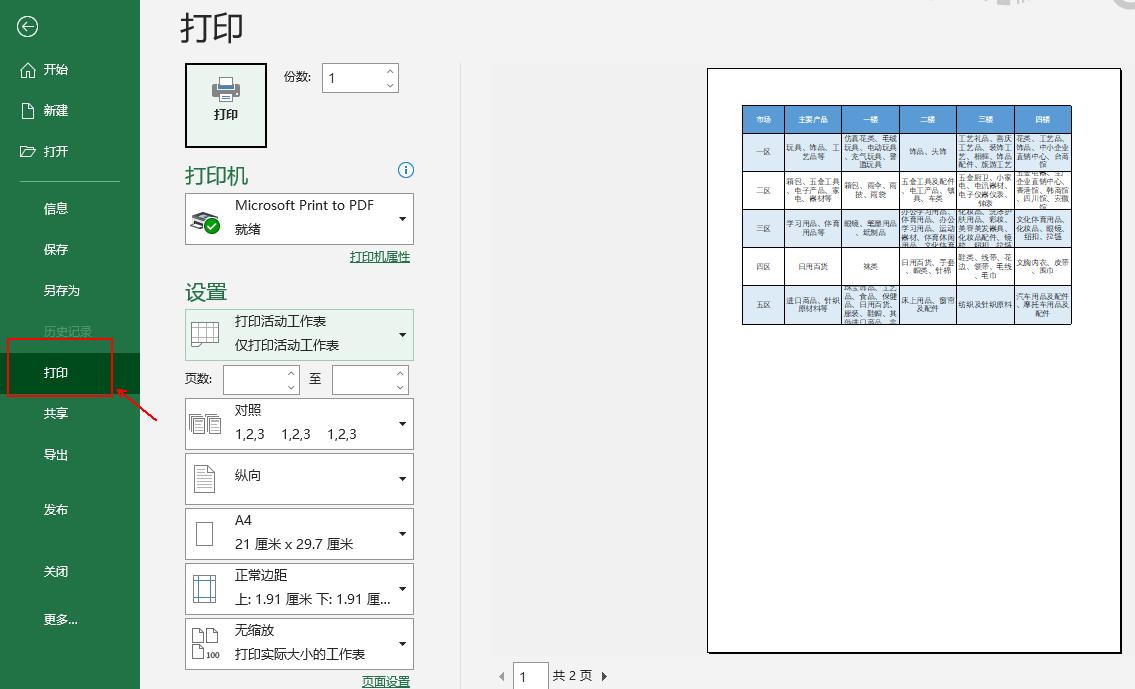The image size is (1135, 689).
Task: Click the printer status info (ⓘ) icon
Action: 405,170
